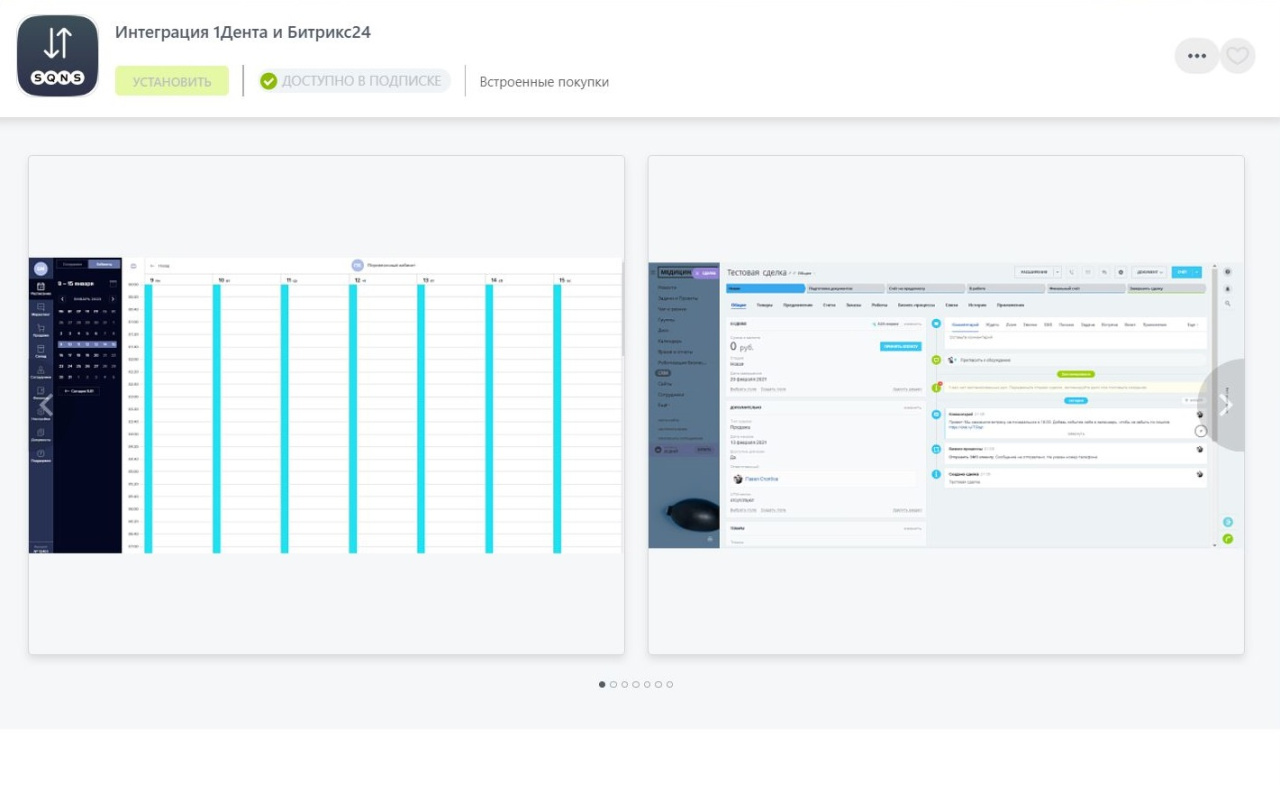Select the fifth carousel pagination dot

[647, 684]
